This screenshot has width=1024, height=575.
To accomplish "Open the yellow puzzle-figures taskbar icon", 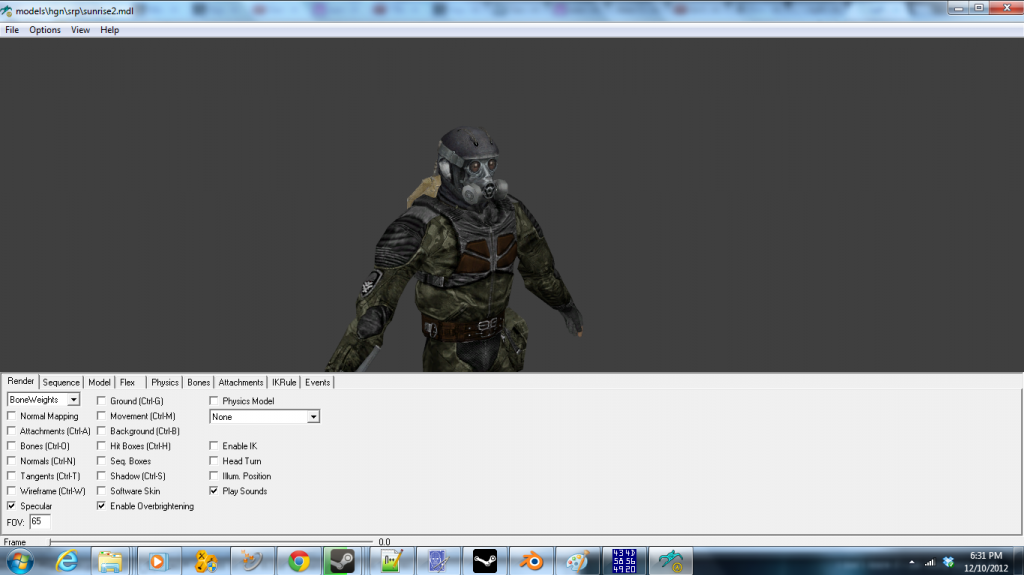I will [x=206, y=561].
